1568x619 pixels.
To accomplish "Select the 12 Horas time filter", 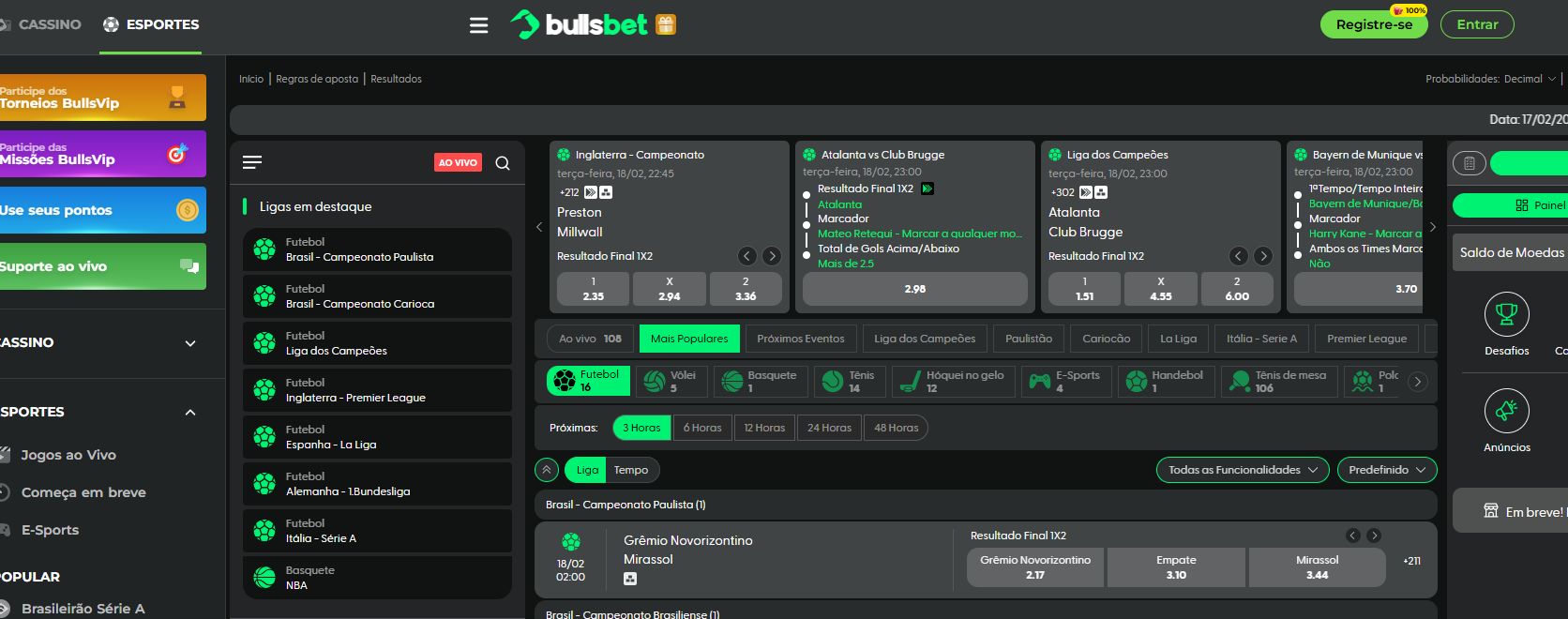I will point(764,428).
